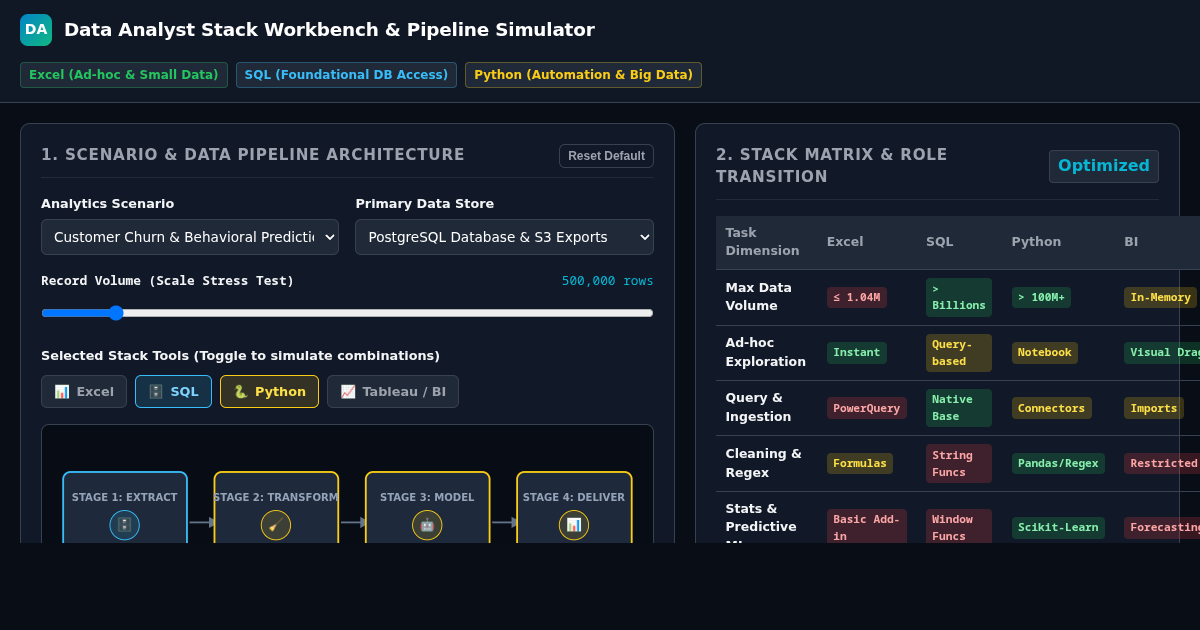
Task: Click the Stage 4: Deliver pipeline box
Action: tap(574, 508)
